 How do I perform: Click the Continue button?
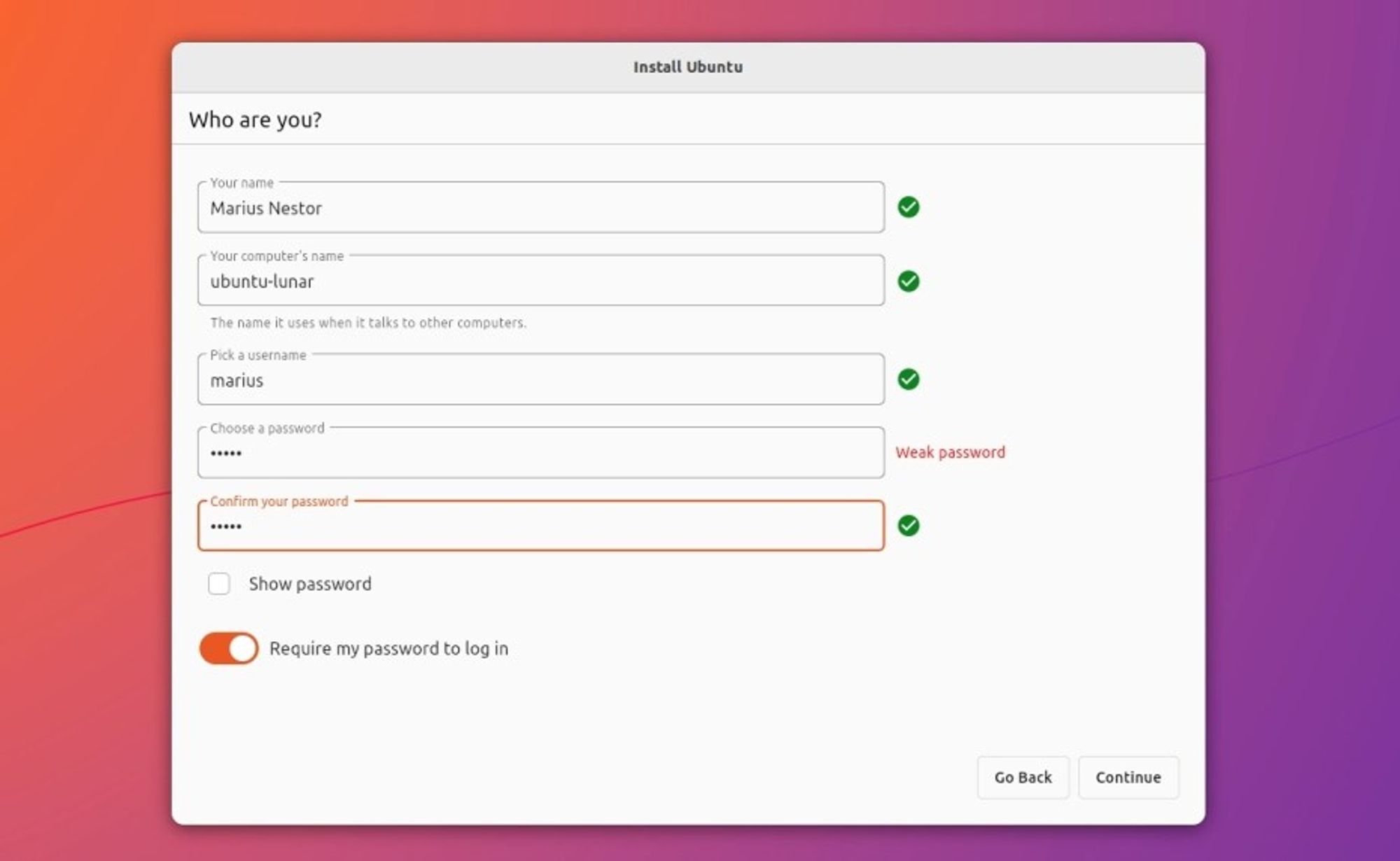point(1128,777)
